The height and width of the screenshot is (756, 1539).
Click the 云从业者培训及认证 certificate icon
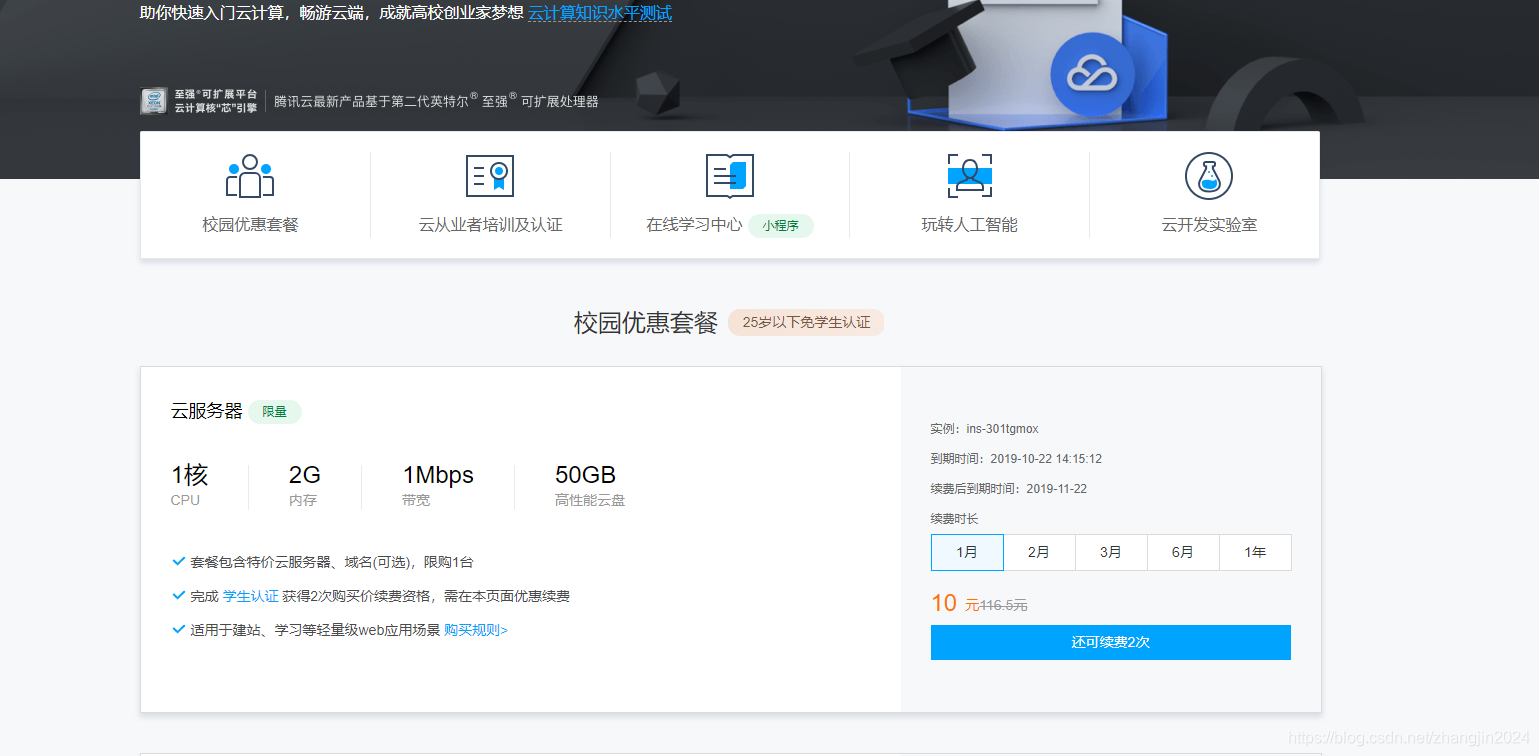pyautogui.click(x=490, y=176)
